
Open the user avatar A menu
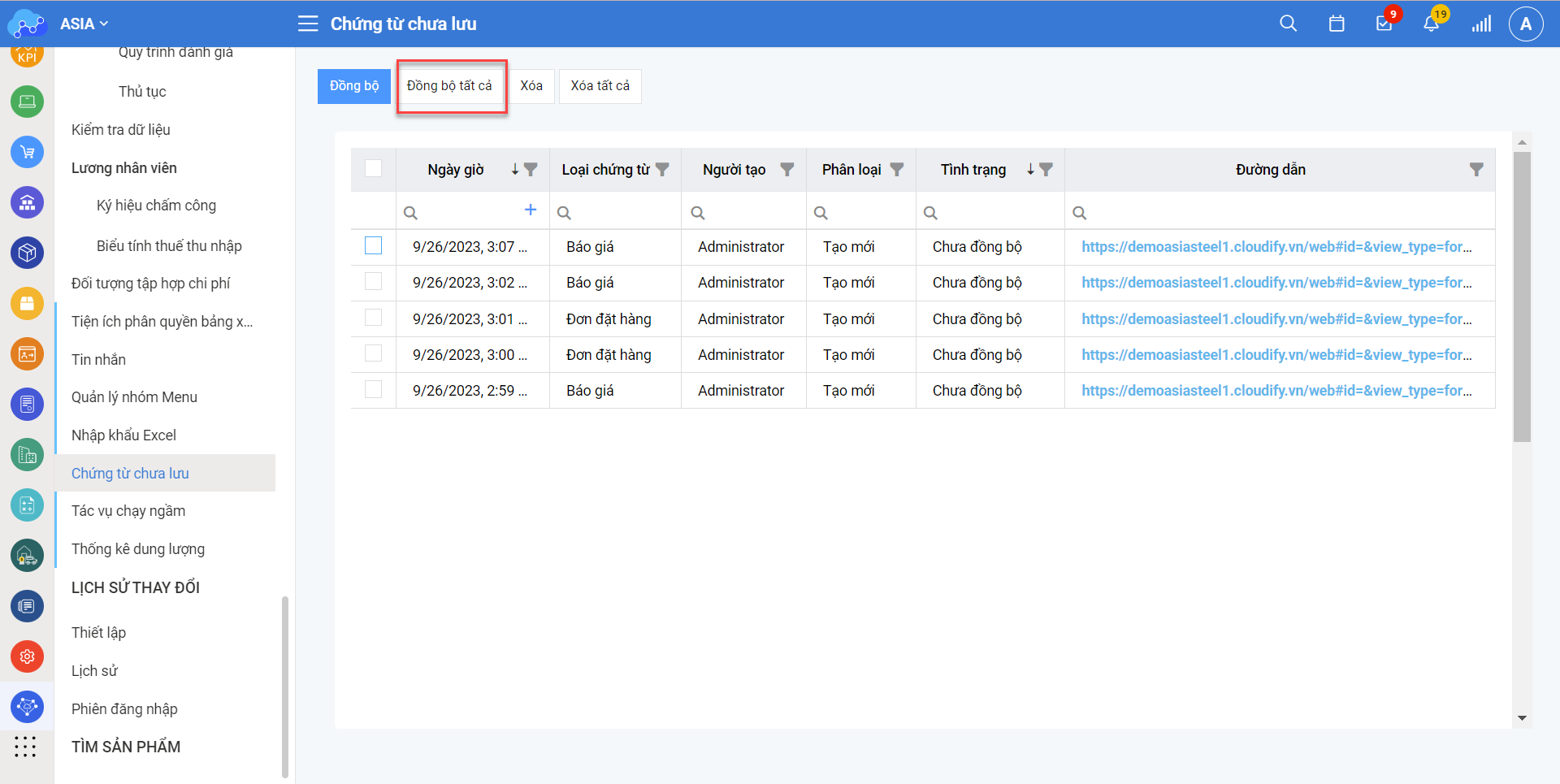coord(1526,24)
